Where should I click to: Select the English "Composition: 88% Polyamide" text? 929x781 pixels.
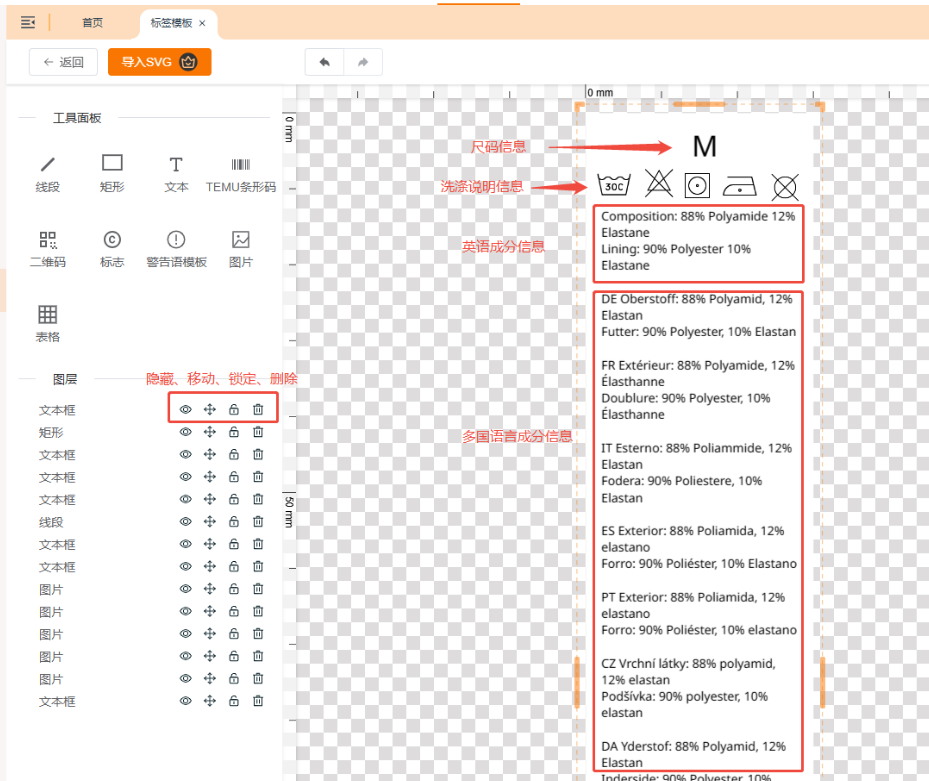[x=698, y=241]
